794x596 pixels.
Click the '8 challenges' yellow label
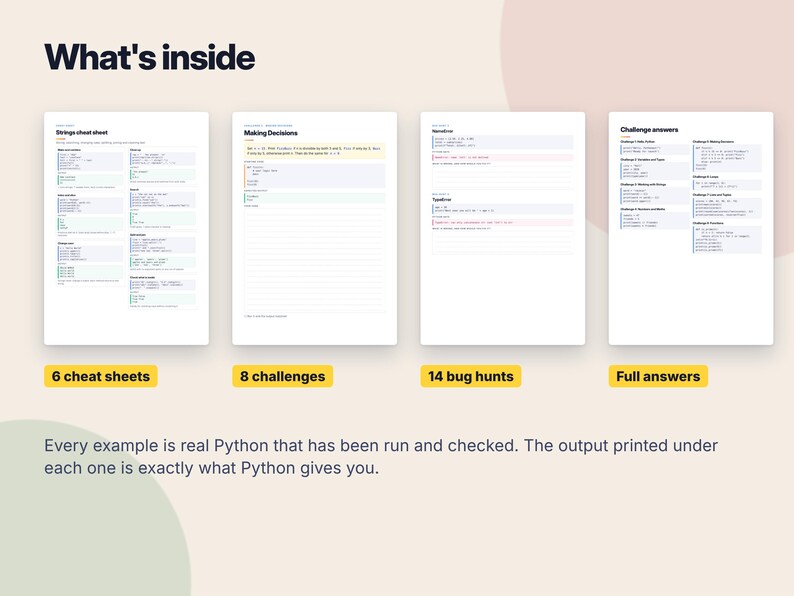pyautogui.click(x=283, y=376)
